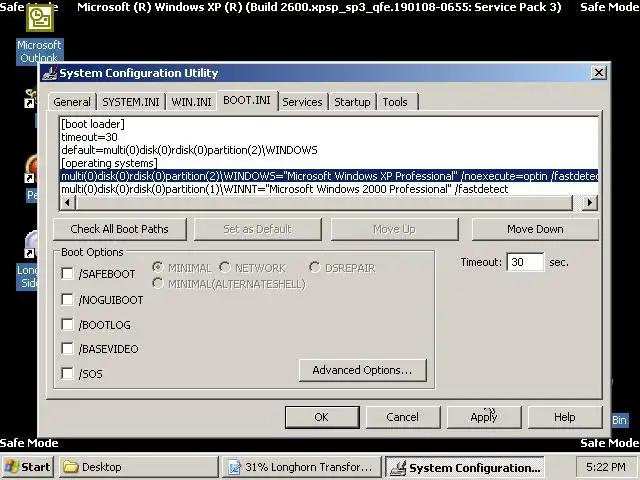Click Check All Boot Paths button

pos(120,229)
